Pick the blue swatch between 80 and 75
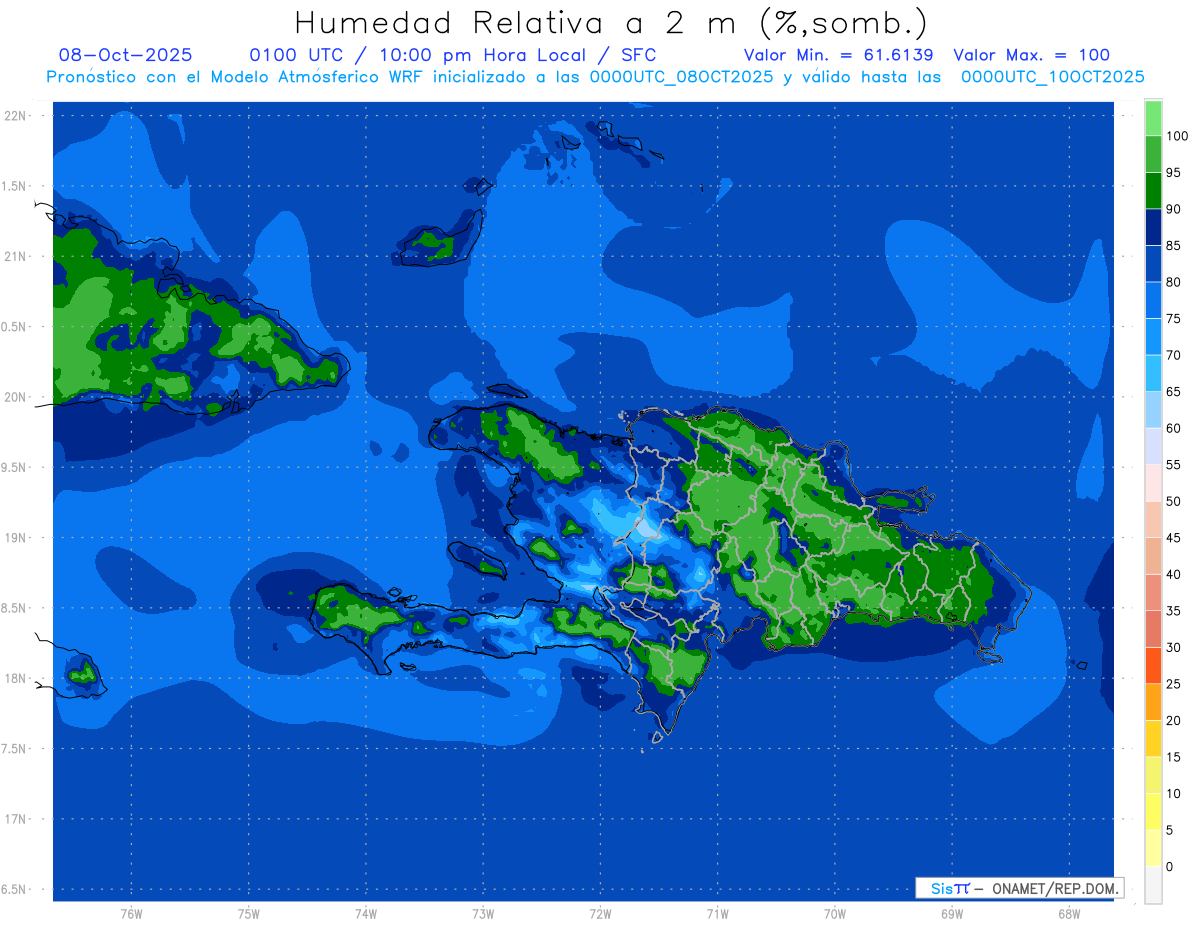 (1153, 300)
